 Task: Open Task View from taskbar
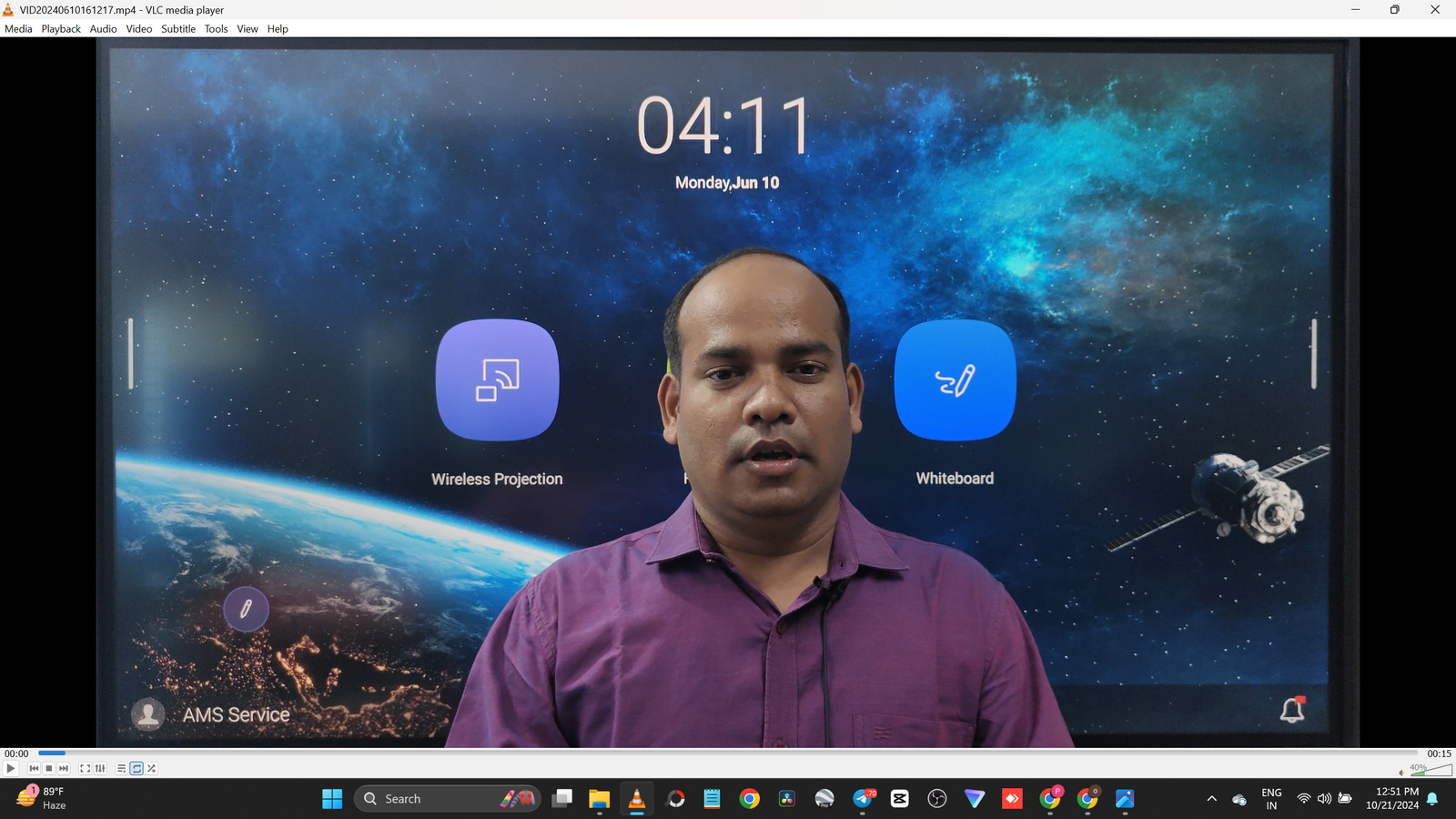(561, 799)
